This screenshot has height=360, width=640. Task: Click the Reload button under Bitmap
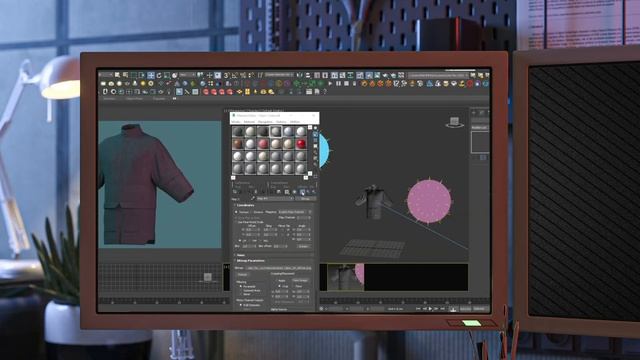(x=243, y=275)
